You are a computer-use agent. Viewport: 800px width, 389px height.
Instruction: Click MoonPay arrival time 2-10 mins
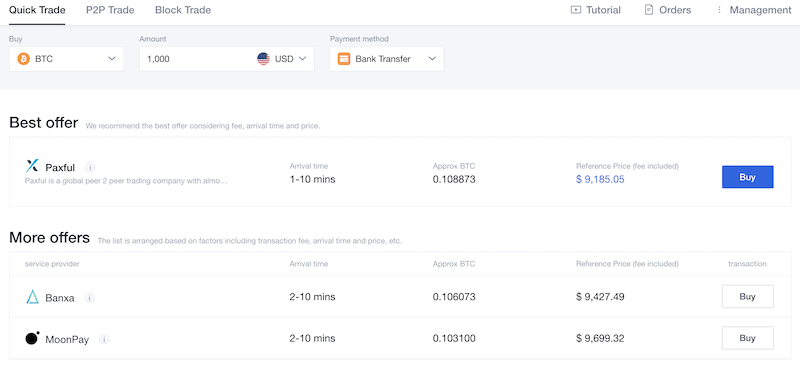coord(312,338)
